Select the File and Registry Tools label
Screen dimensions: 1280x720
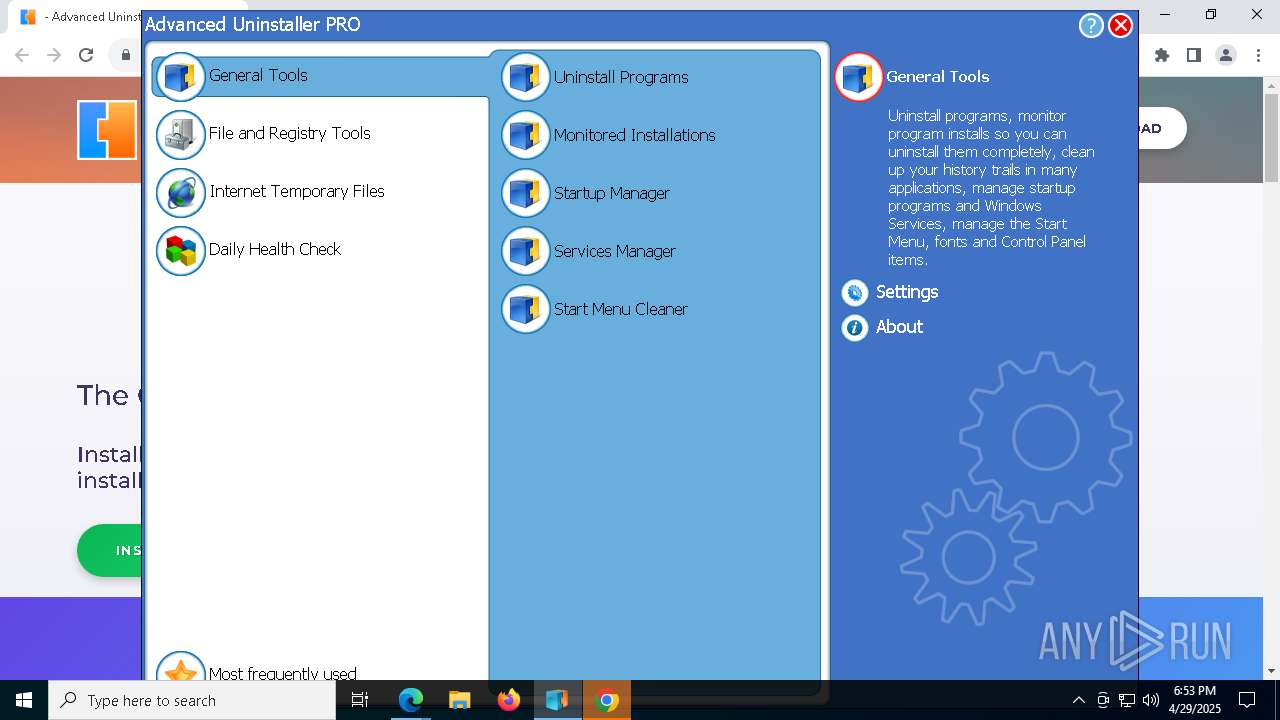coord(289,133)
